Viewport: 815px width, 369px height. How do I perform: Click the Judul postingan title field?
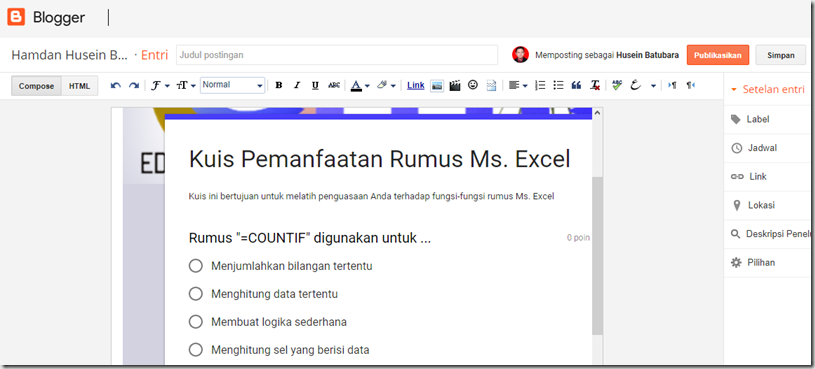(x=337, y=55)
